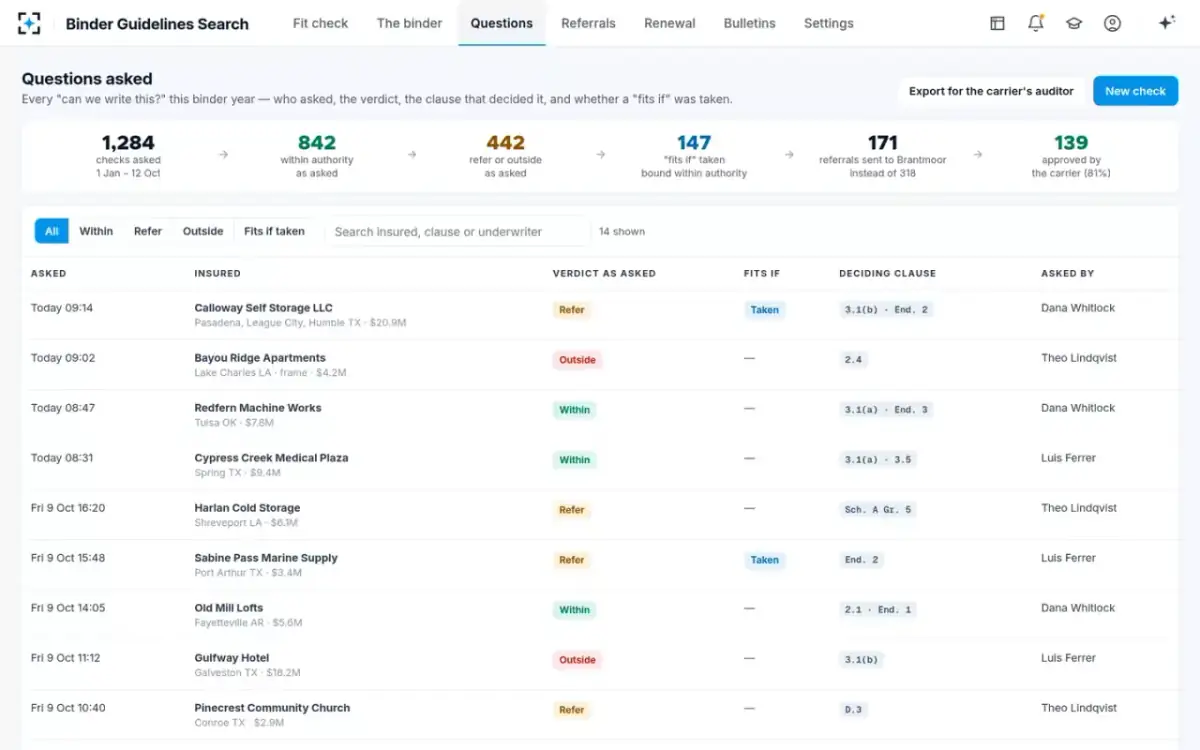The image size is (1200, 750).
Task: Click the 2.4 deciding clause chip
Action: point(853,360)
